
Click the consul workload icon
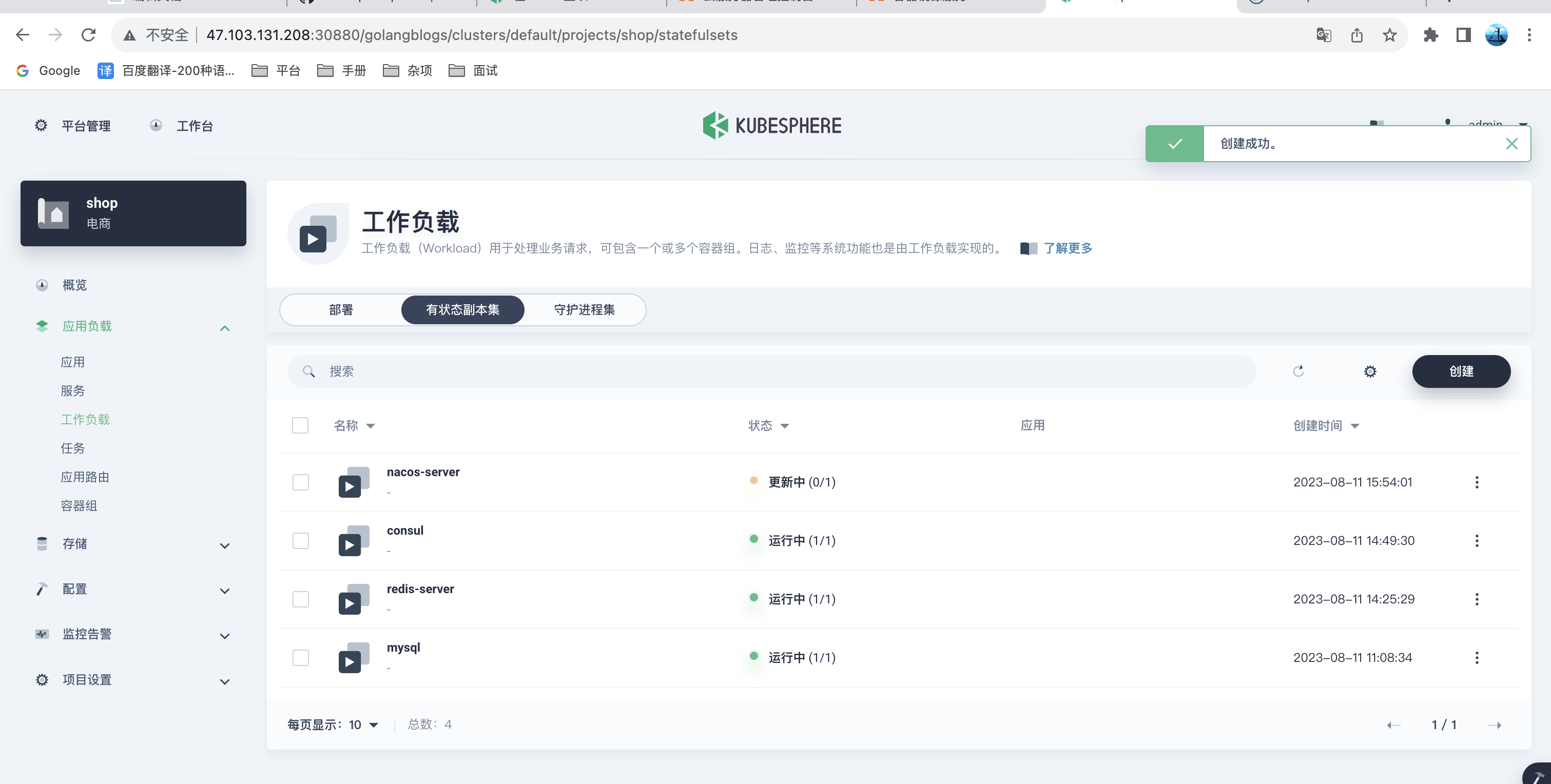pos(354,540)
